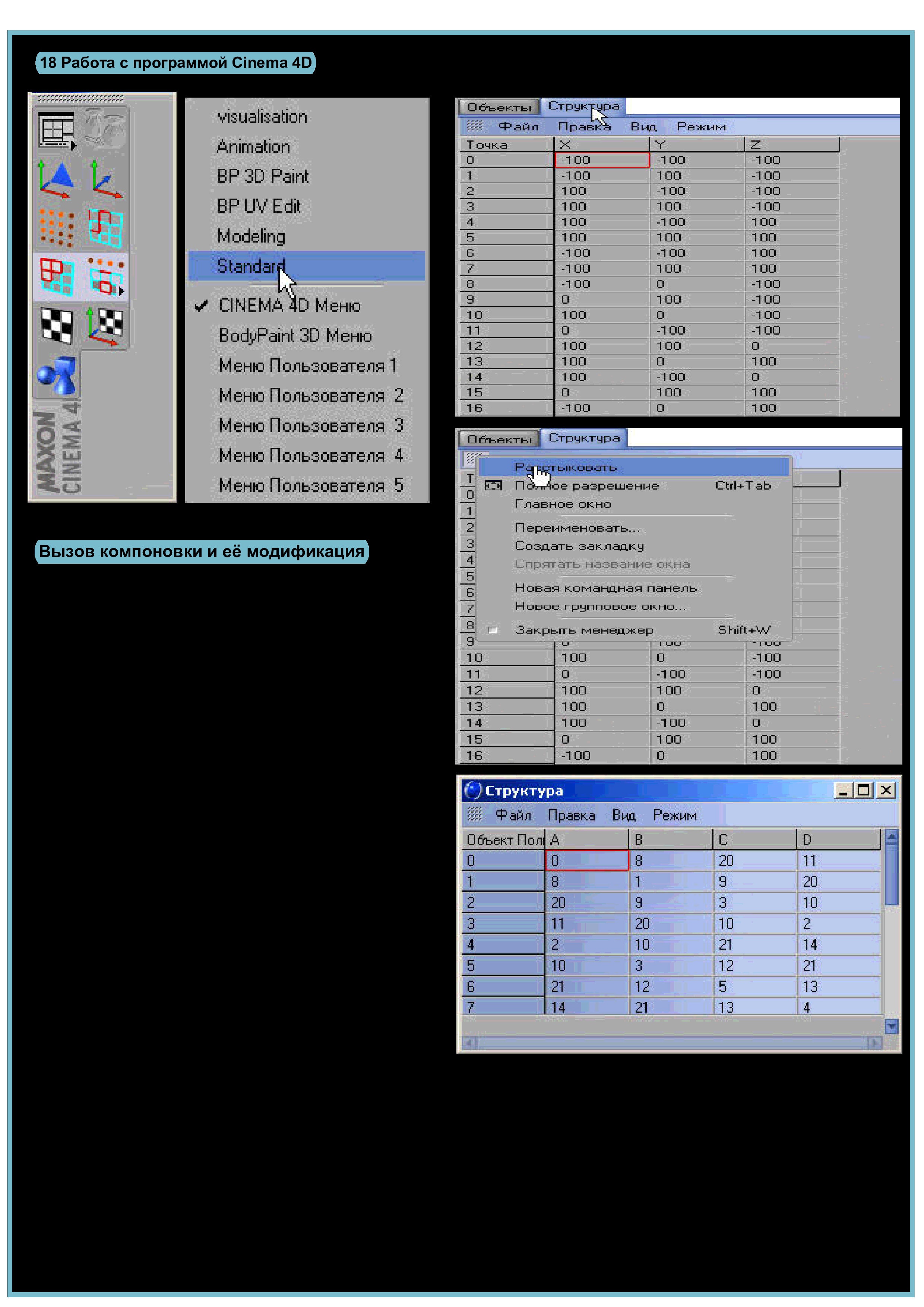Select the Texture tool checkerboard icon
924x1307 pixels.
point(56,326)
